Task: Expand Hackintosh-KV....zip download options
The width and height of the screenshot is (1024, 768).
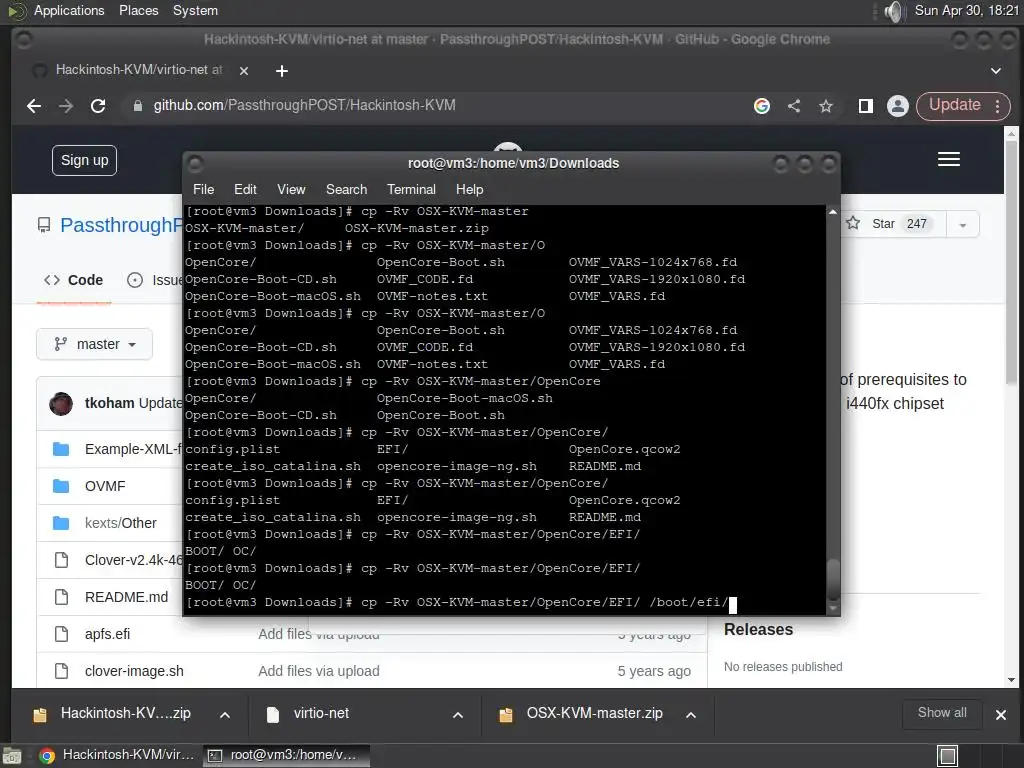Action: (225, 715)
